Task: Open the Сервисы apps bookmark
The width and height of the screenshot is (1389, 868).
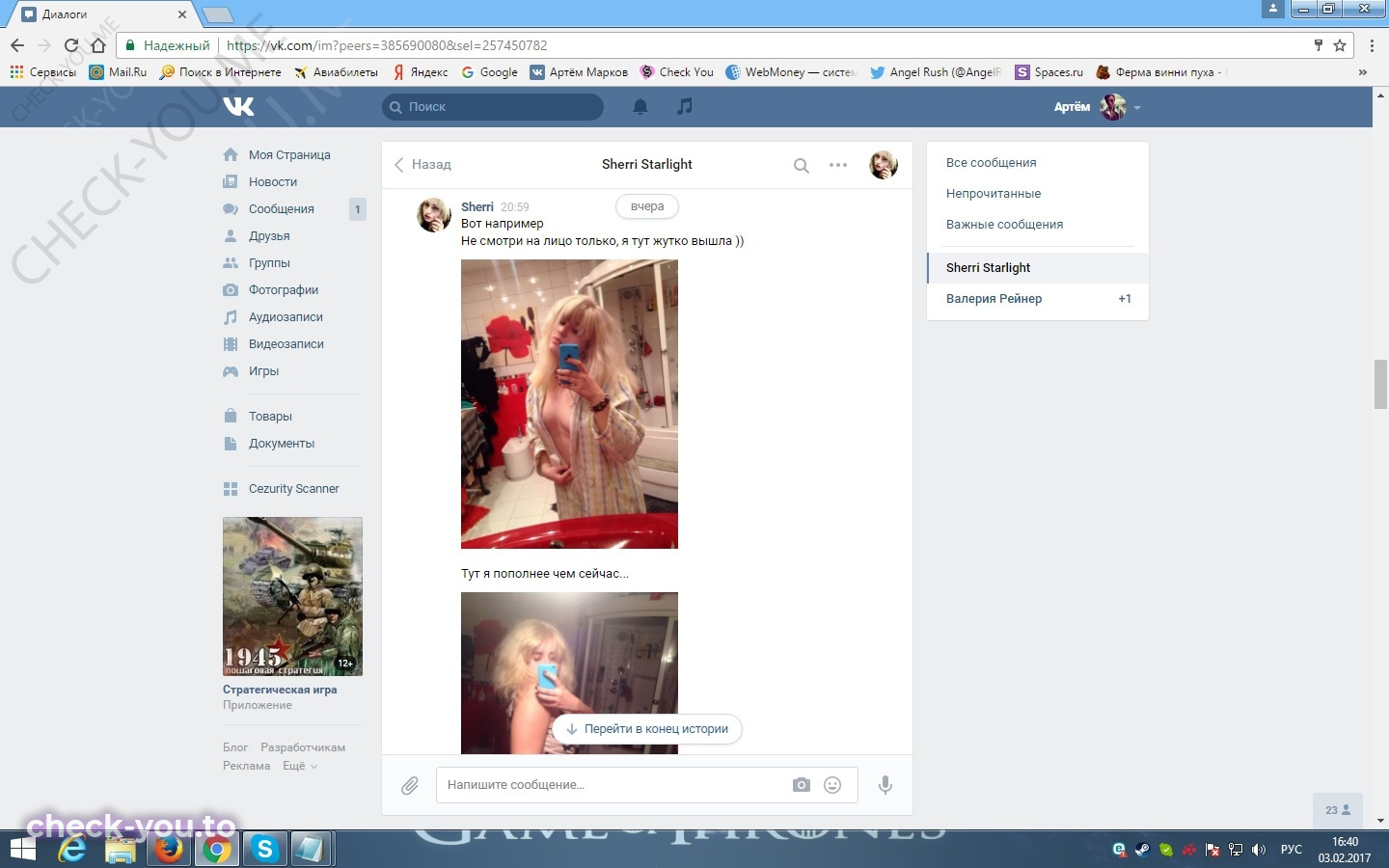Action: coord(42,72)
